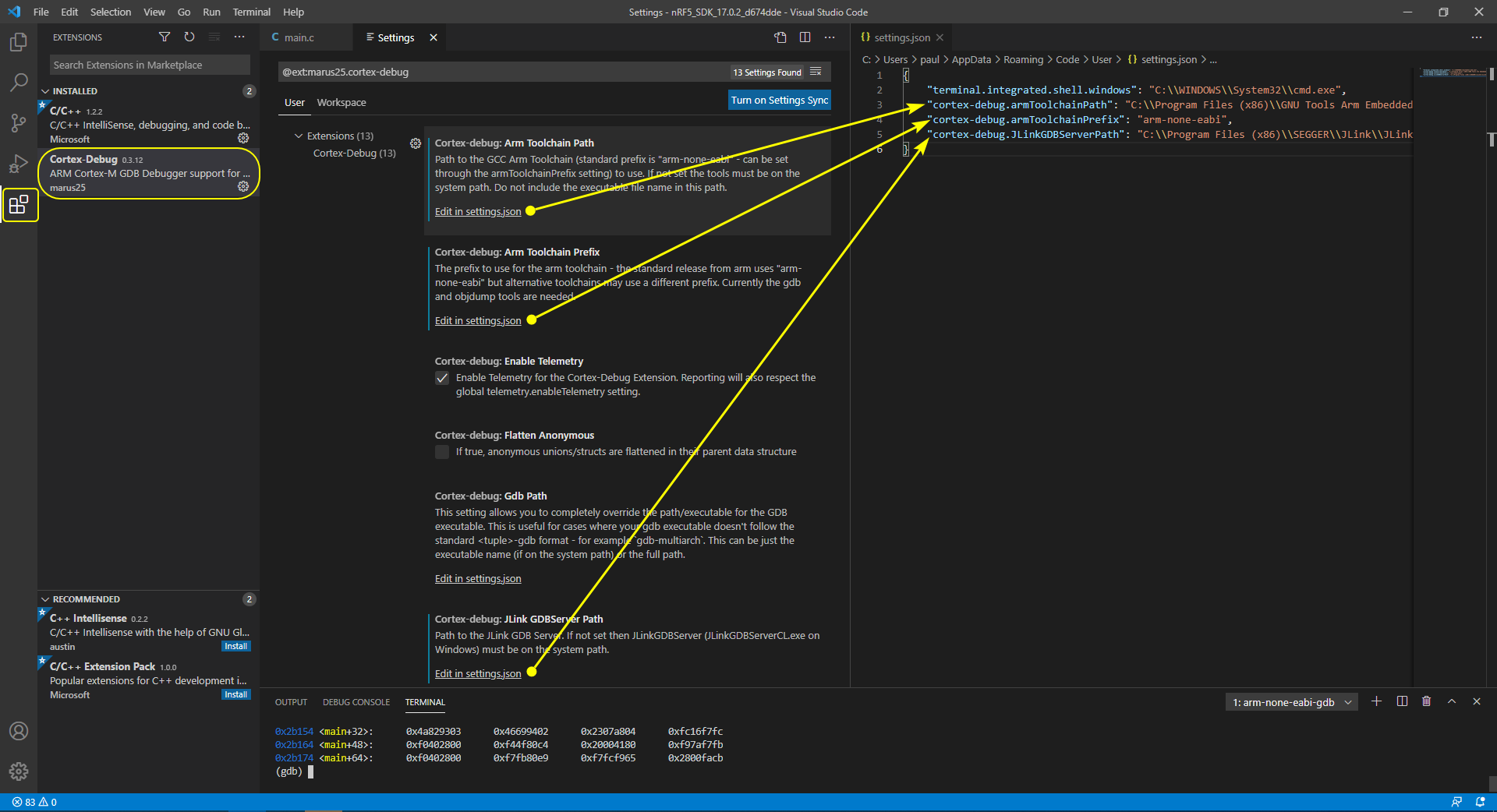Viewport: 1497px width, 812px height.
Task: Open the remote feedback icon in status bar
Action: point(1456,802)
